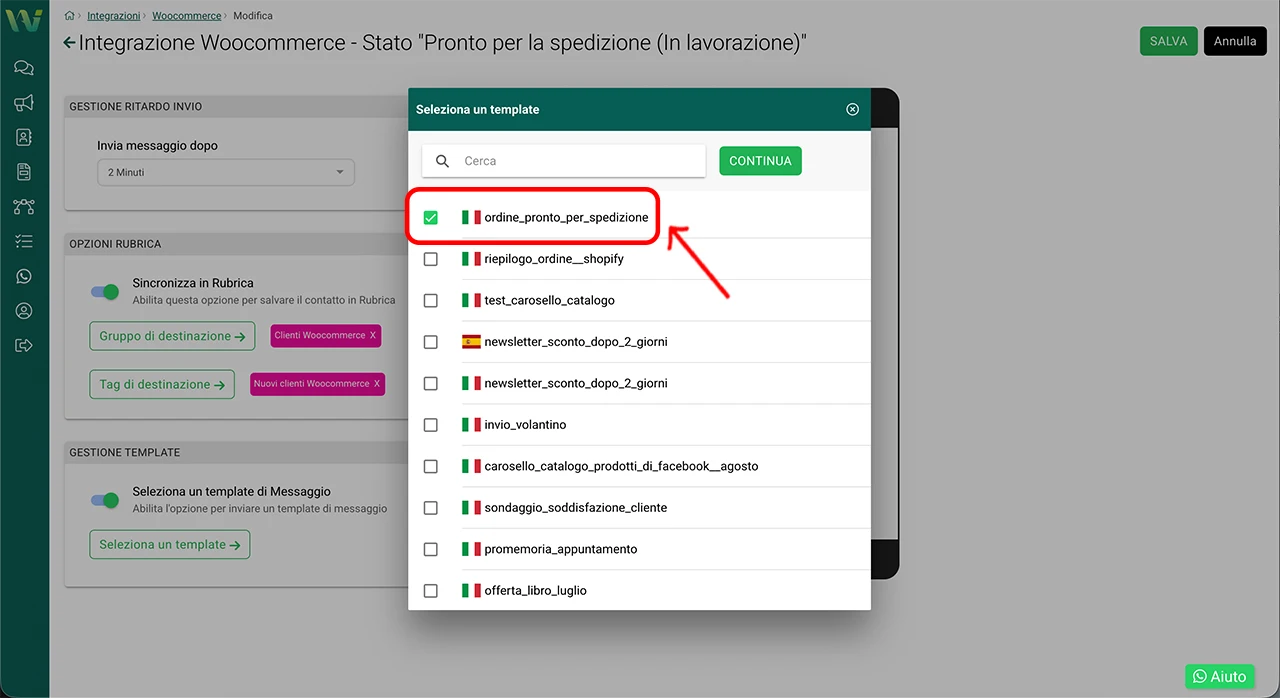Screen dimensions: 1280x698
Task: Open the chat conversations sidebar icon
Action: tap(24, 68)
